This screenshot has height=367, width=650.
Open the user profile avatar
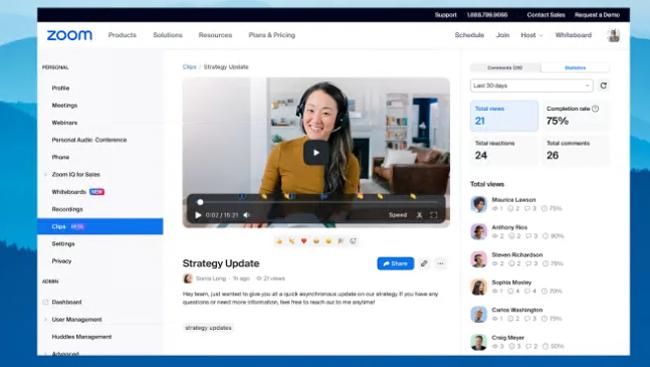coord(614,35)
